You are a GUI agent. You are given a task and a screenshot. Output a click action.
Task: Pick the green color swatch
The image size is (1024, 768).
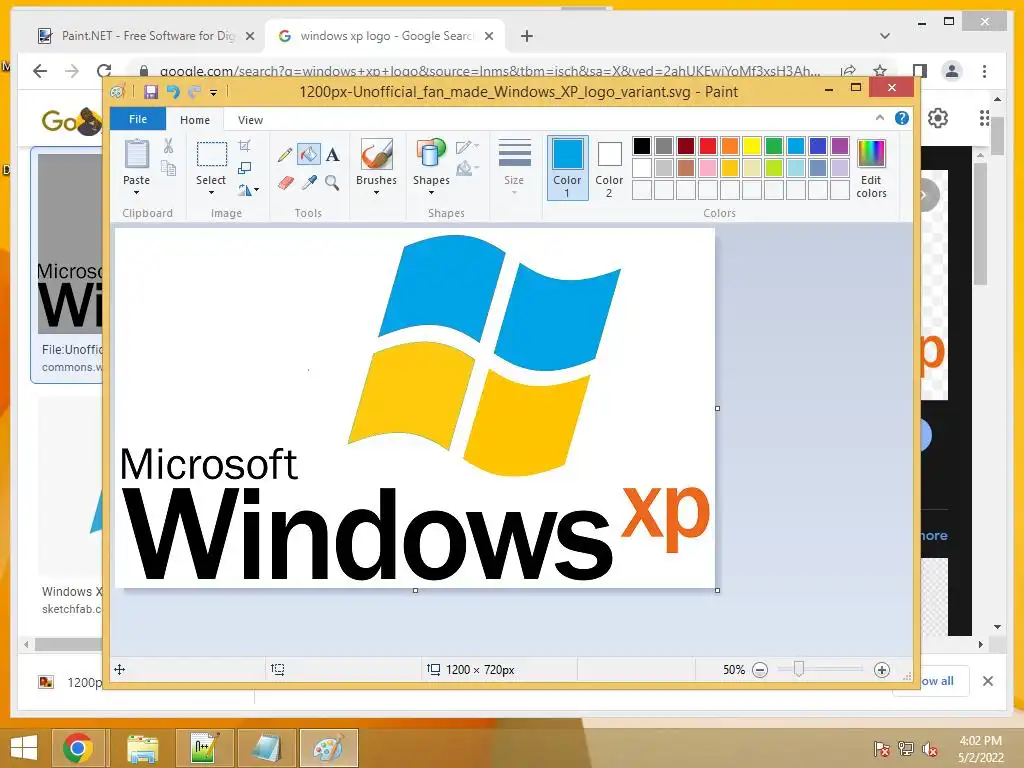click(x=774, y=146)
